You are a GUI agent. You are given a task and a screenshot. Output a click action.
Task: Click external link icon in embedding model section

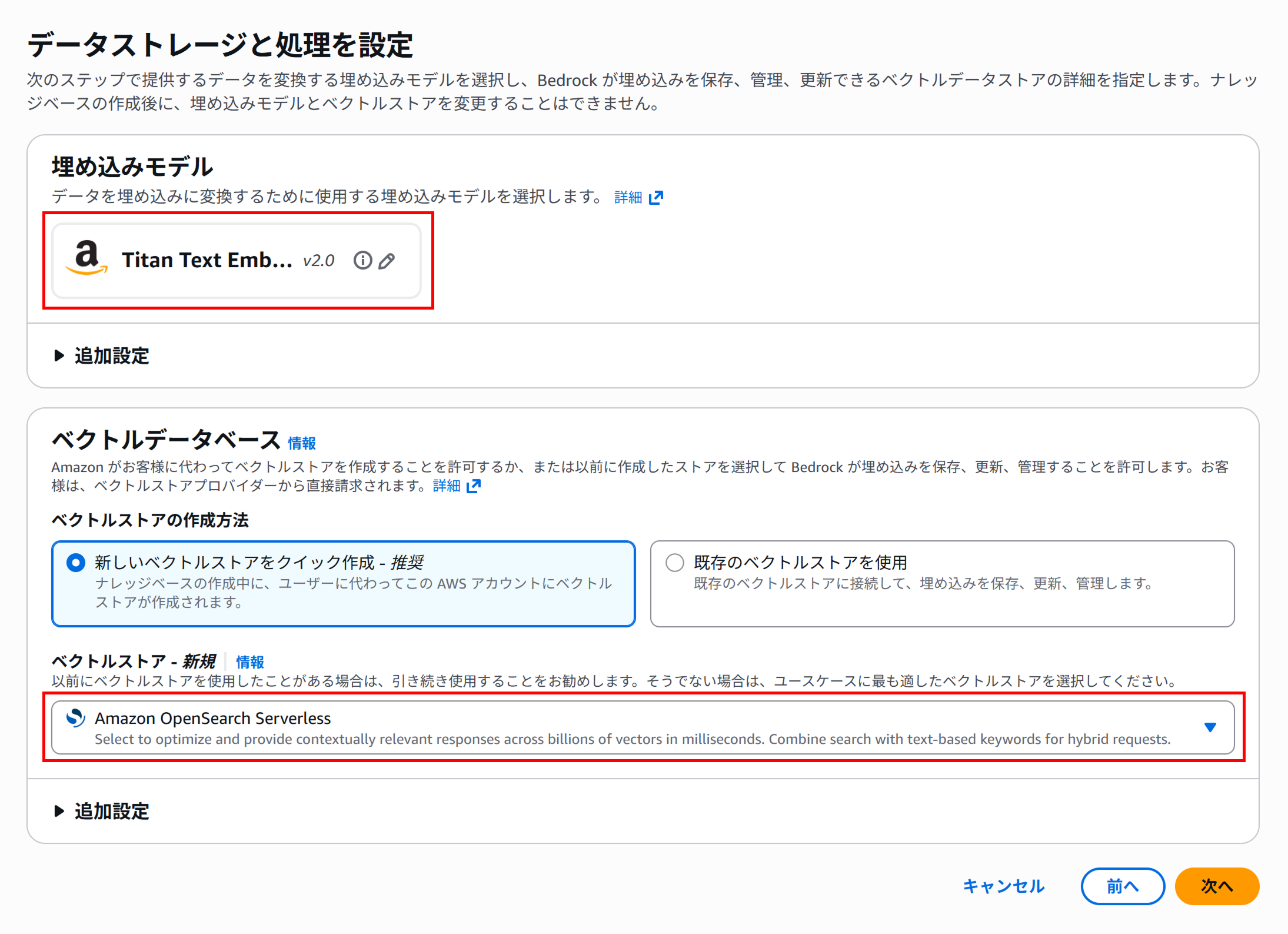656,198
